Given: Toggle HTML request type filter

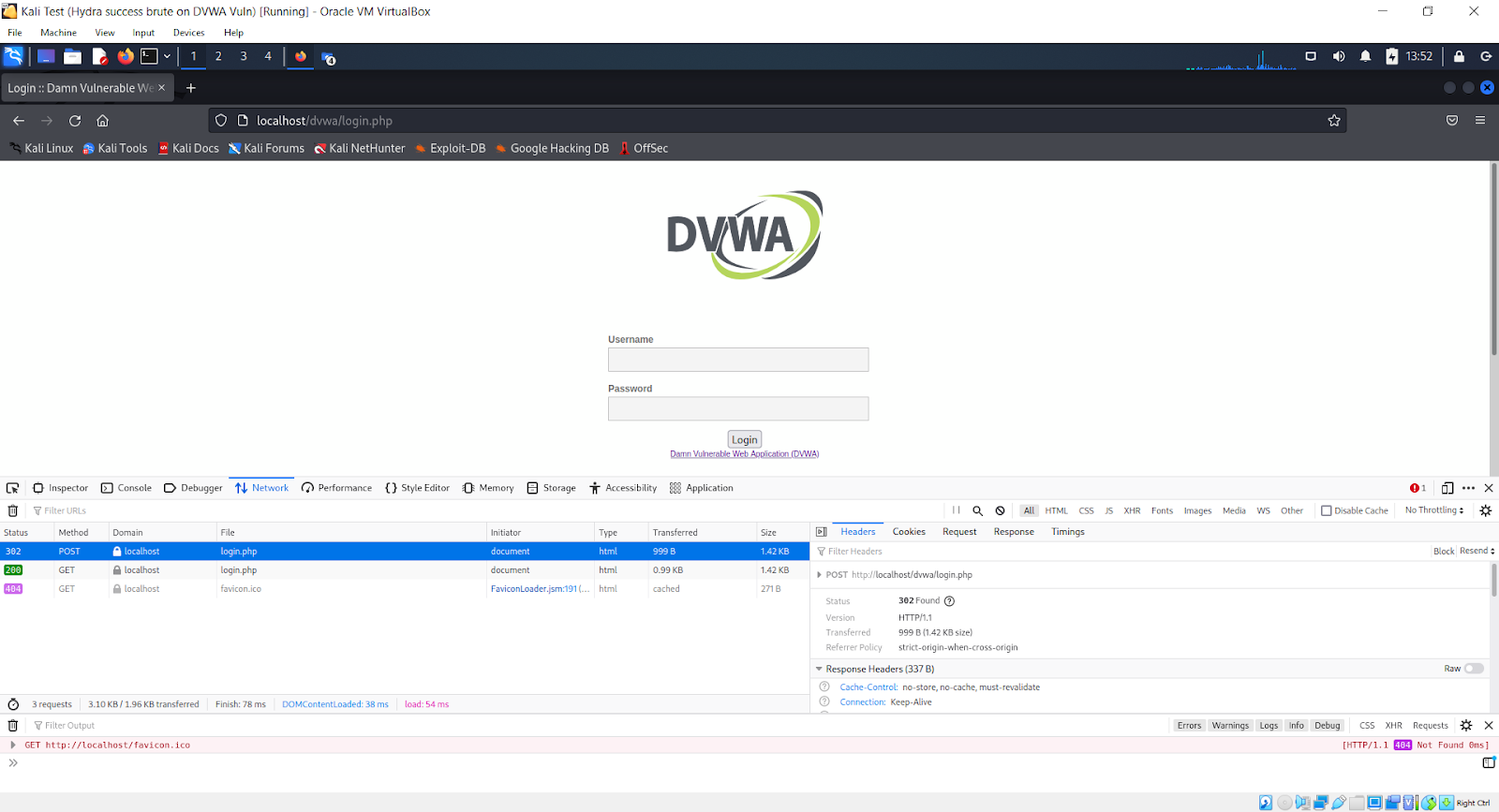Looking at the screenshot, I should [x=1056, y=510].
